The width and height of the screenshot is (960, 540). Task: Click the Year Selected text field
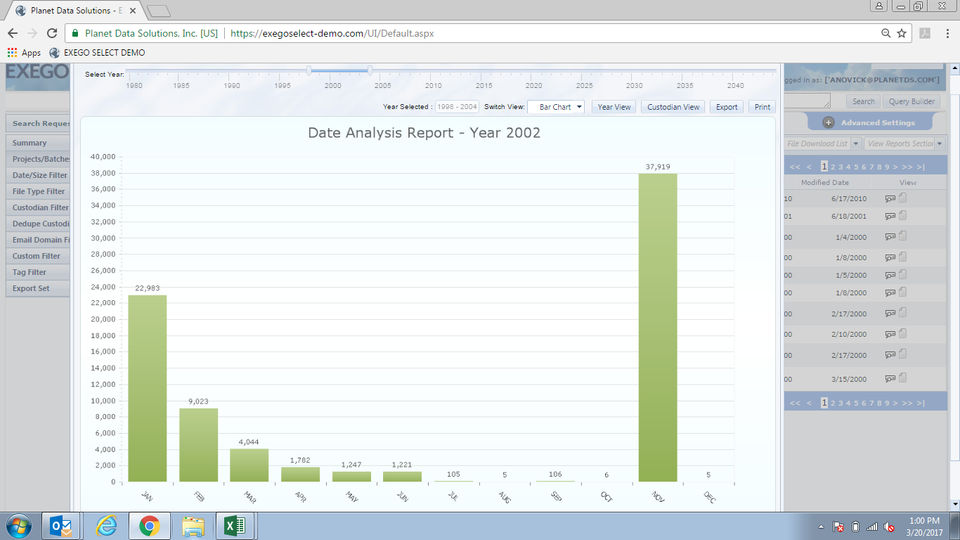457,107
